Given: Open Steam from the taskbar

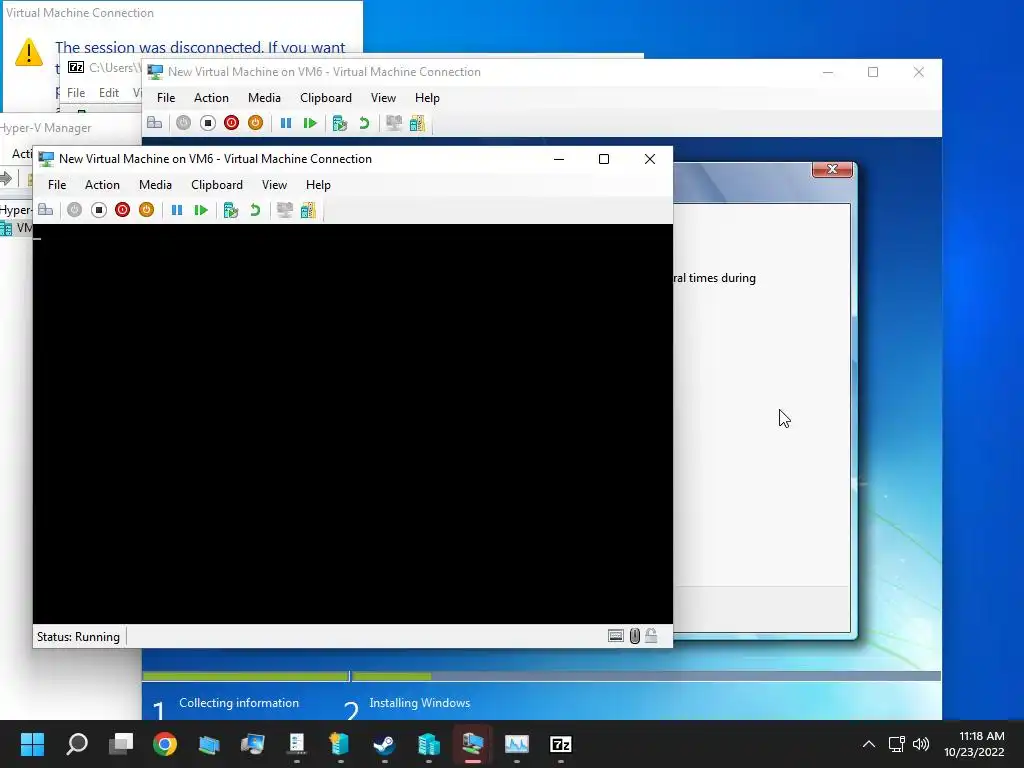Looking at the screenshot, I should tap(384, 744).
